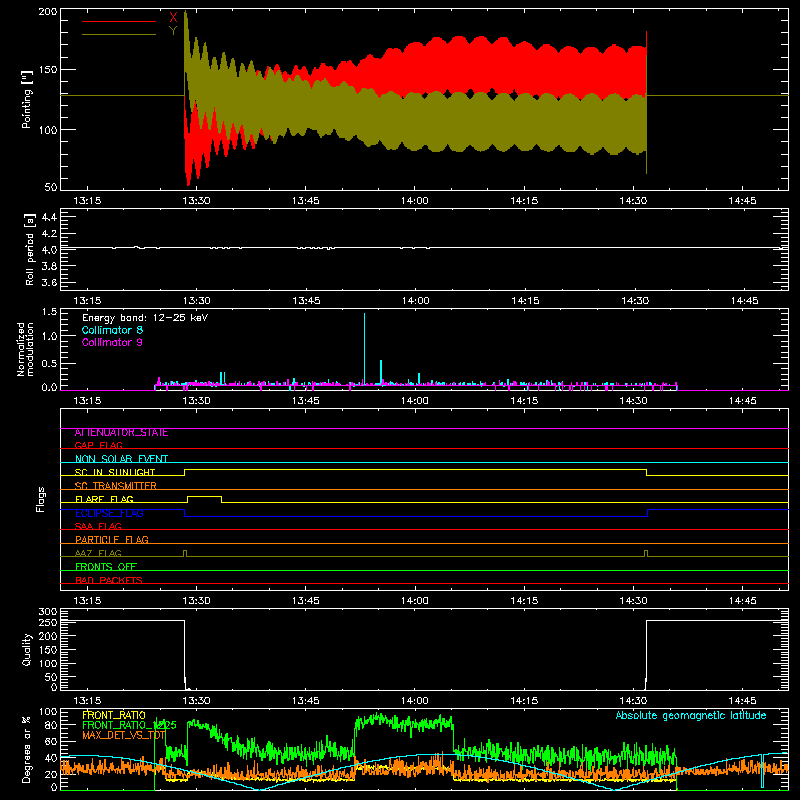Image resolution: width=800 pixels, height=800 pixels.
Task: Click the 'Absolute geomagnetic latitude' legend text
Action: click(691, 716)
